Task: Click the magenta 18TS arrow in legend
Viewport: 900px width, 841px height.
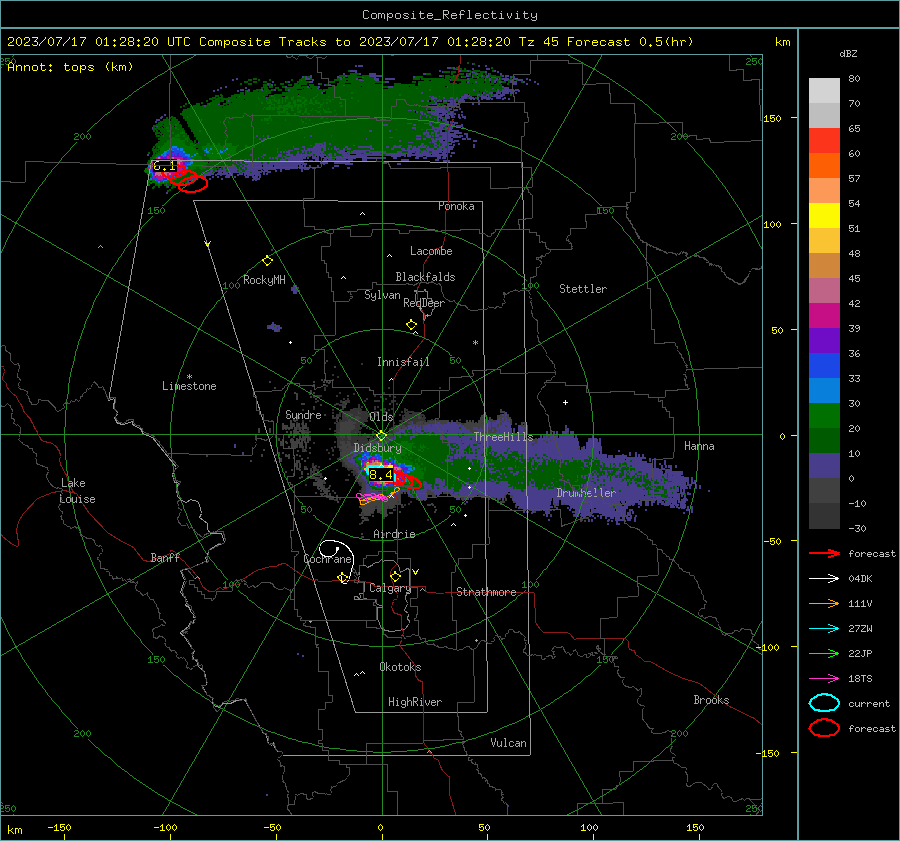Action: coord(824,679)
